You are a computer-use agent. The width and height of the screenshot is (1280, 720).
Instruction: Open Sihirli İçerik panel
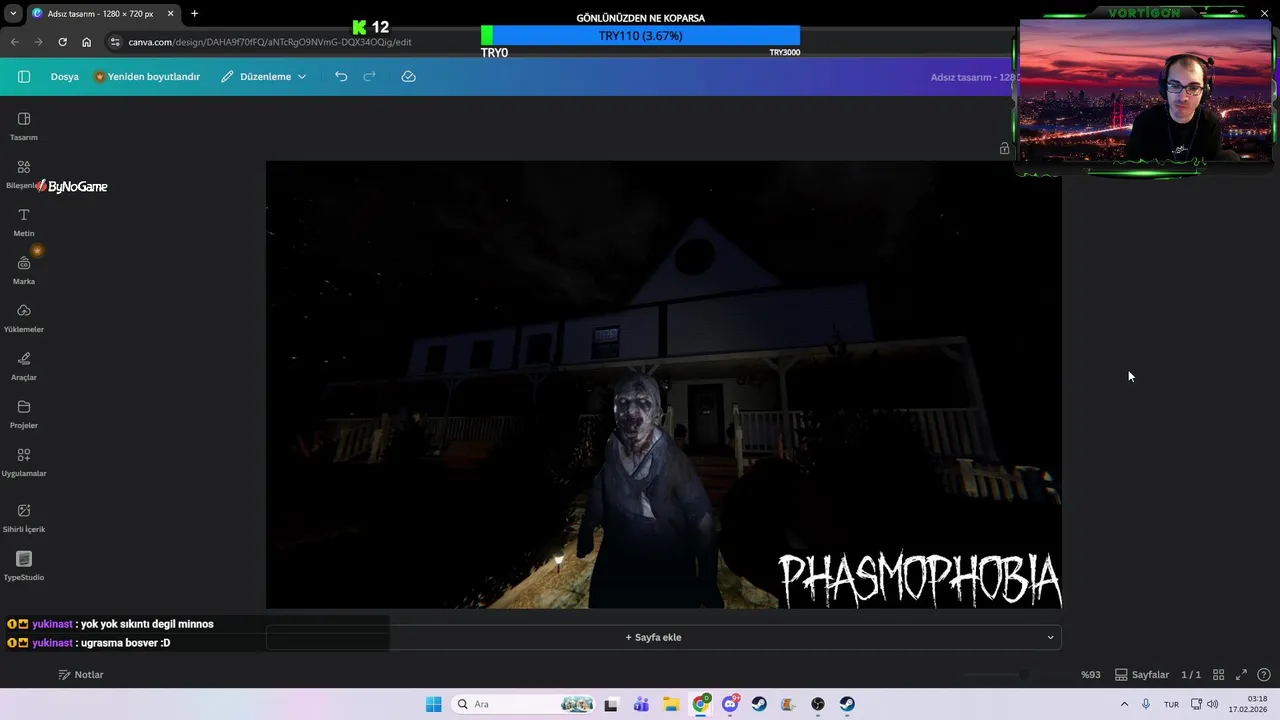[x=24, y=518]
